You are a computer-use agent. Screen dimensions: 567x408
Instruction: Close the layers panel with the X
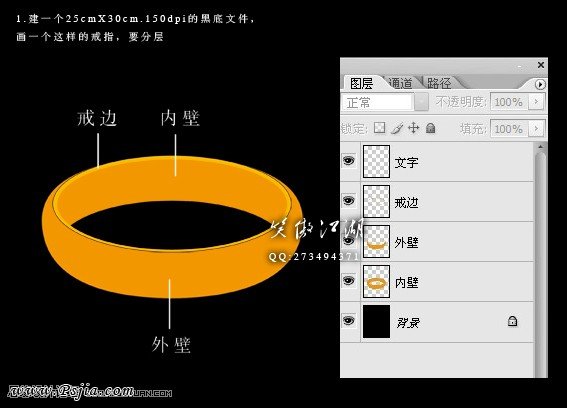click(541, 65)
